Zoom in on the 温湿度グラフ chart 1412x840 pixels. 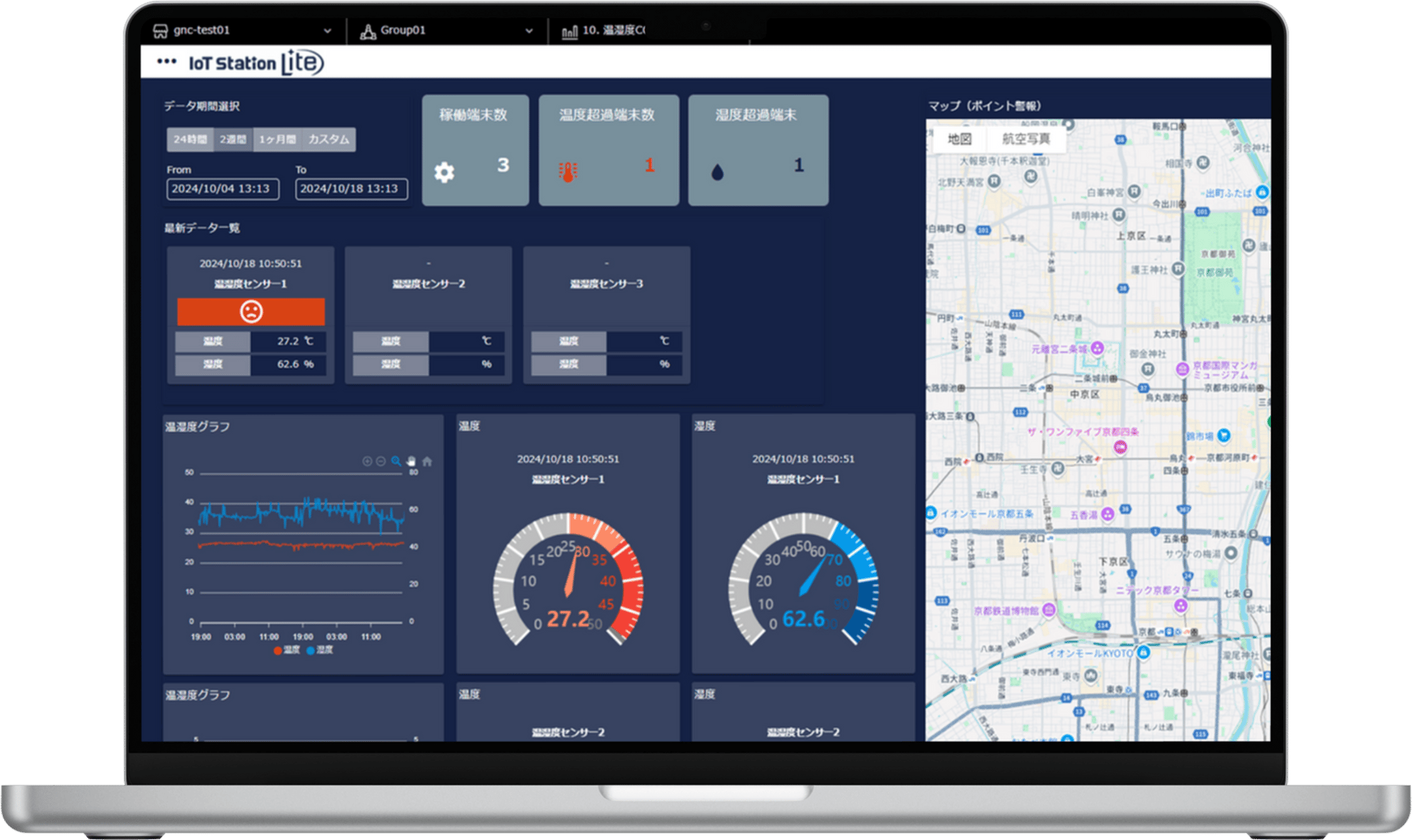coord(367,461)
